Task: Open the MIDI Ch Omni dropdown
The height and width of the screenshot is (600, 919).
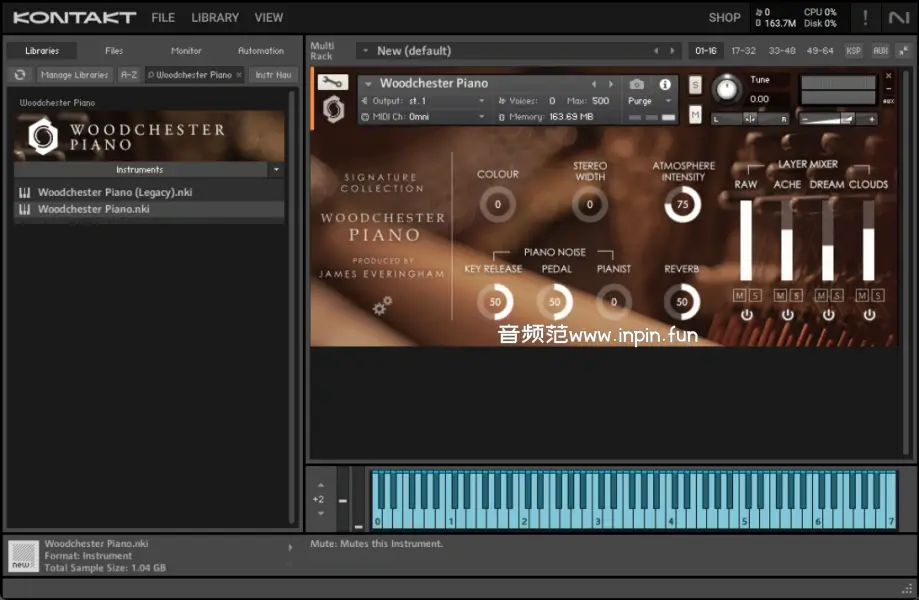Action: pyautogui.click(x=428, y=117)
